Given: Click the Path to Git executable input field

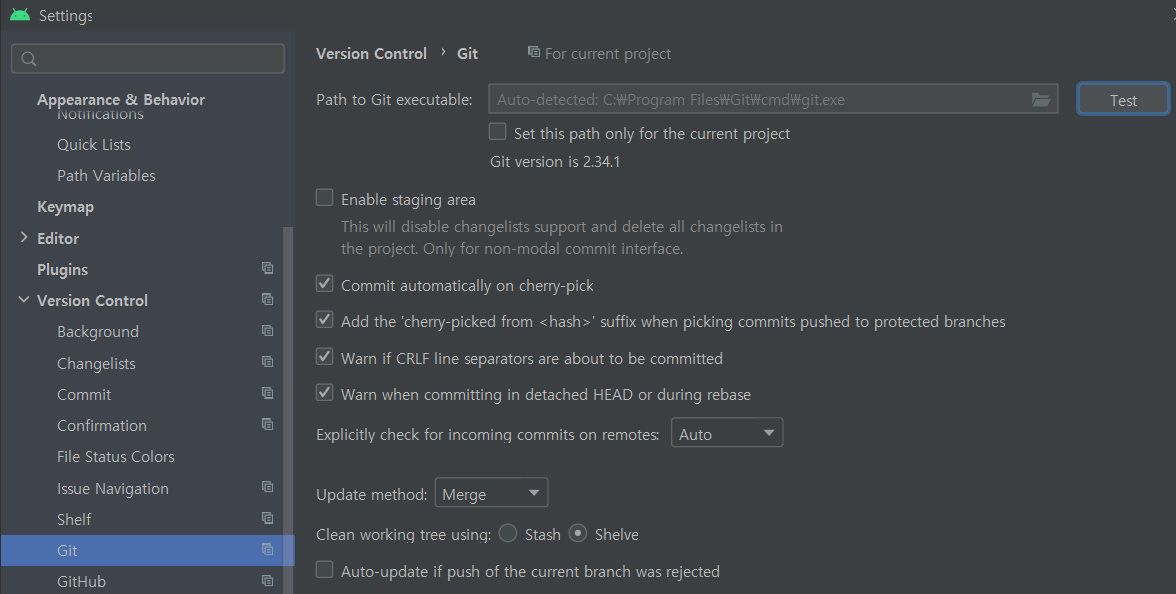Looking at the screenshot, I should pos(750,99).
